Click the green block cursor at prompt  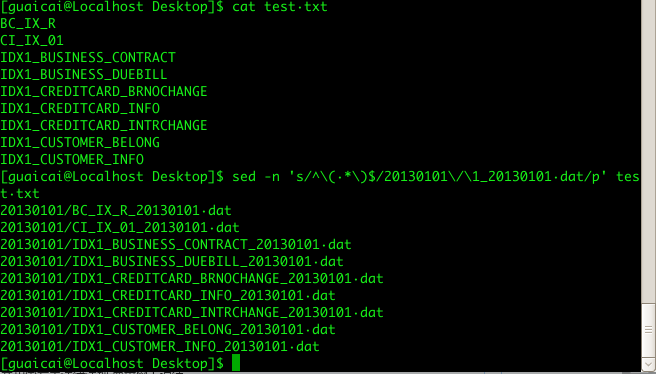click(x=236, y=363)
